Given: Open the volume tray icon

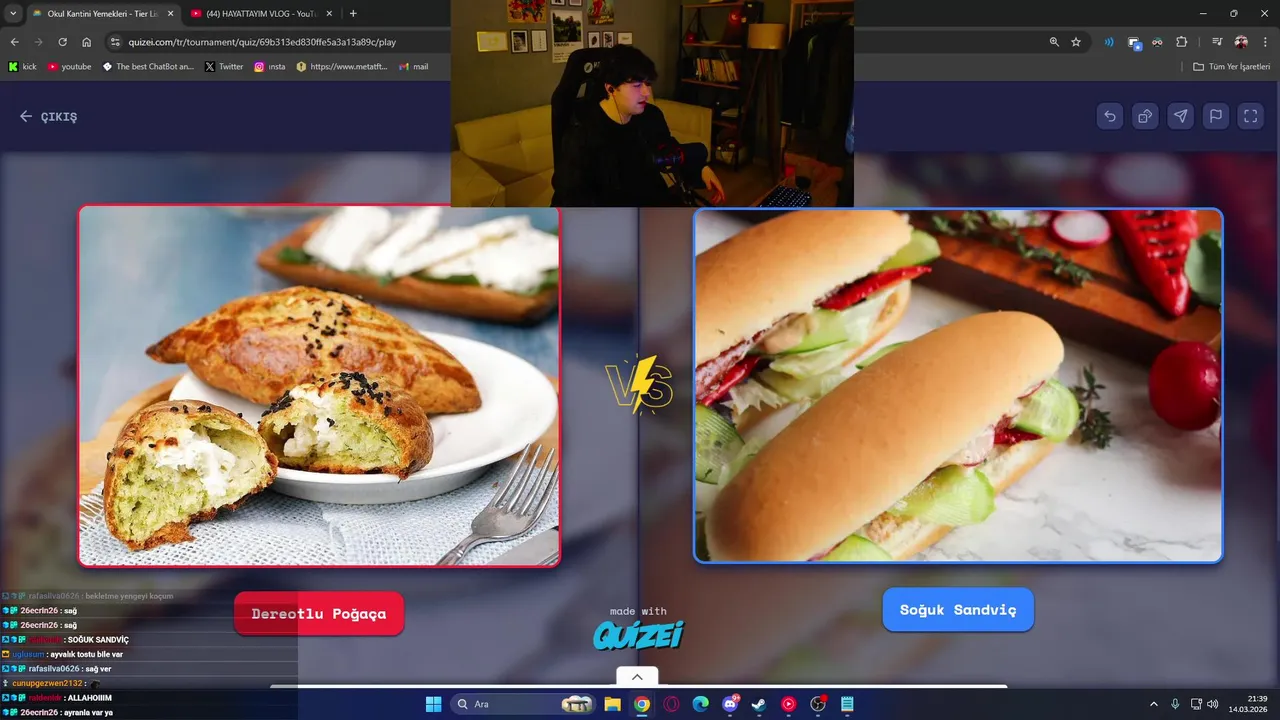Looking at the screenshot, I should tap(1212, 704).
